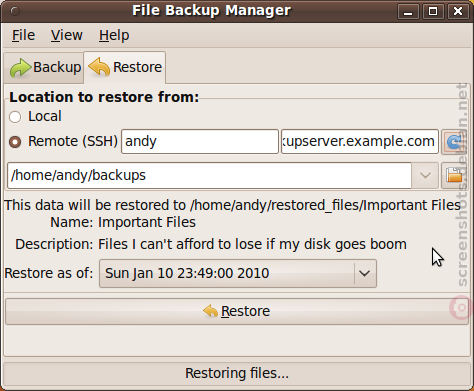Viewport: 474px width, 391px height.
Task: Click the username field containing andy
Action: pos(200,142)
